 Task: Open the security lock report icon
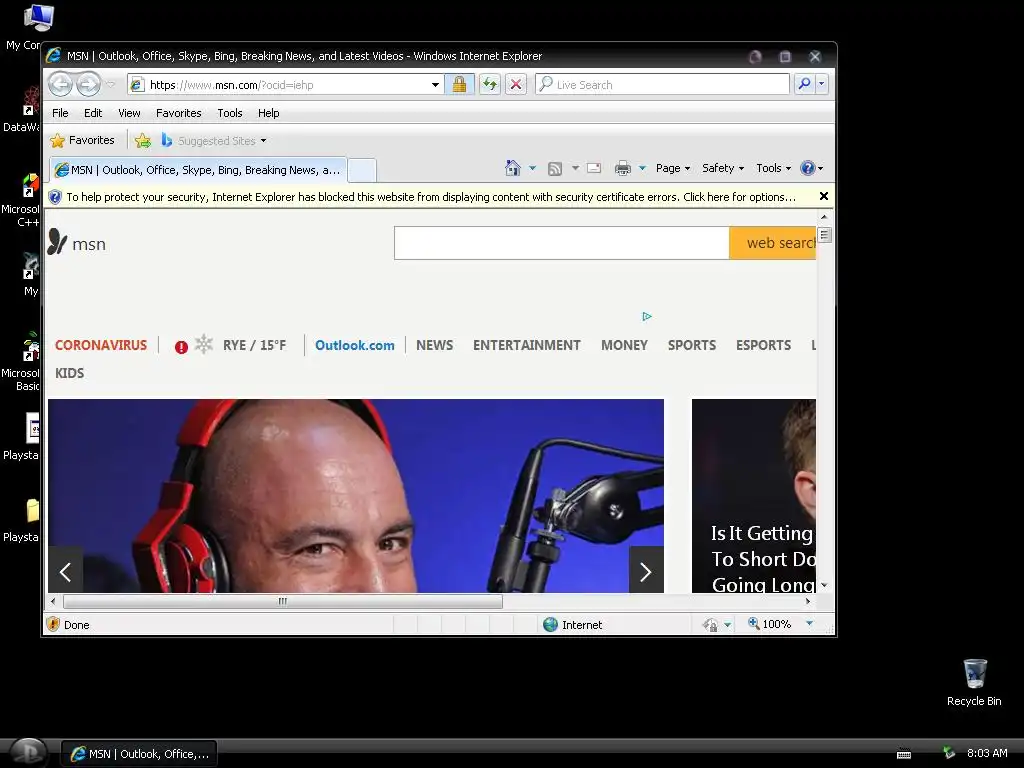click(459, 84)
